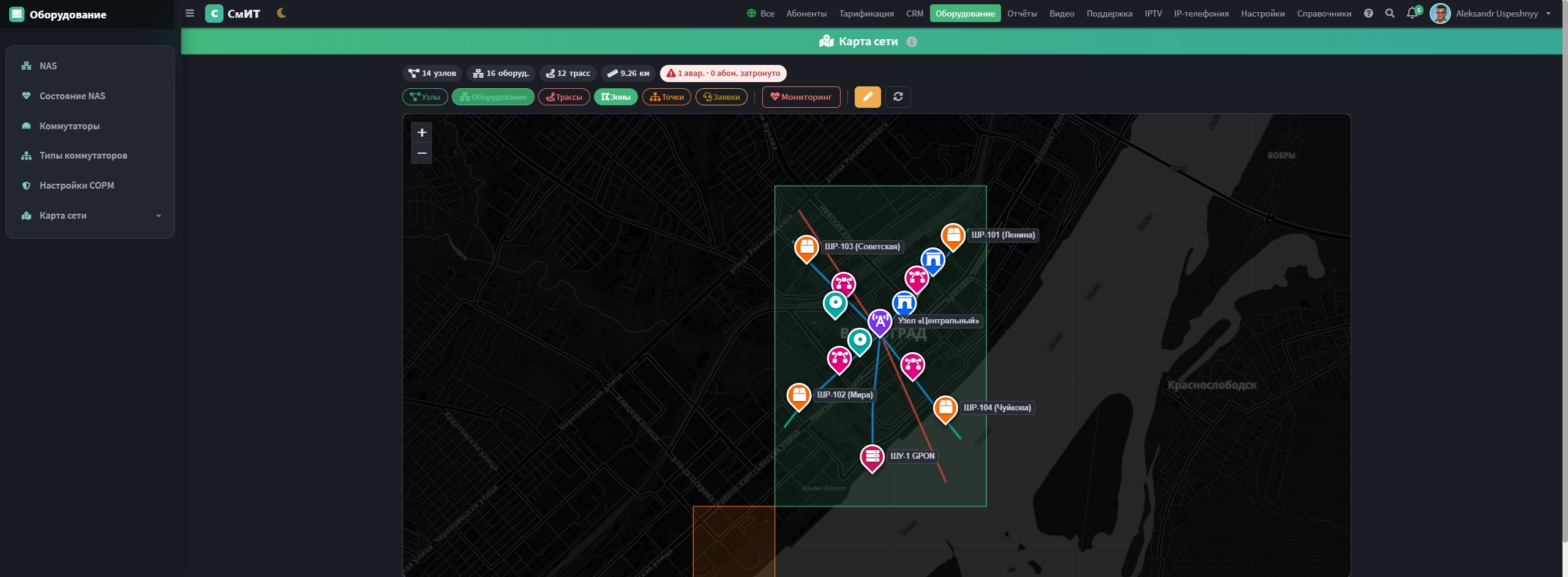Select ШР-104 (Чуйкова) cabinet marker
Image resolution: width=1568 pixels, height=577 pixels.
(945, 409)
